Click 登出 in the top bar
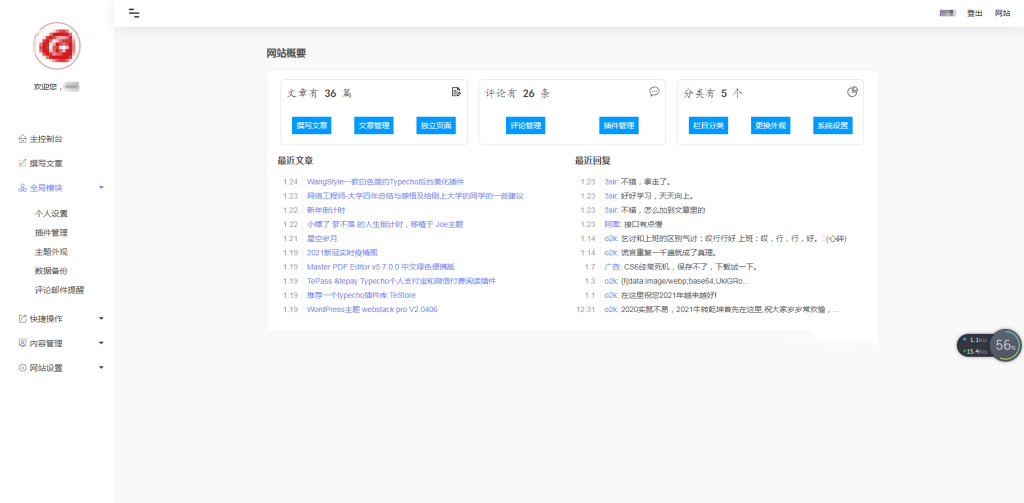 click(974, 13)
